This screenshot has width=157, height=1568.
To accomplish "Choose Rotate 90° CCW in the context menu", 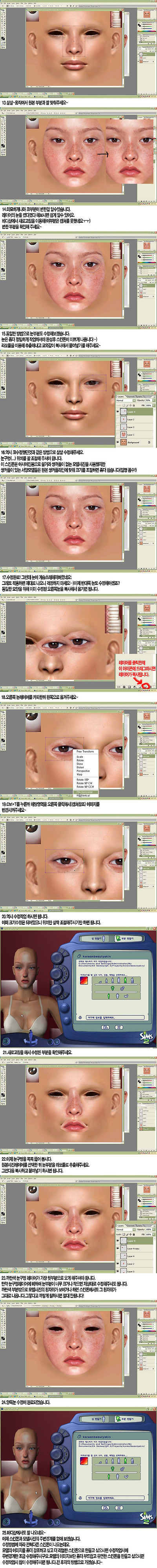I will click(85, 787).
